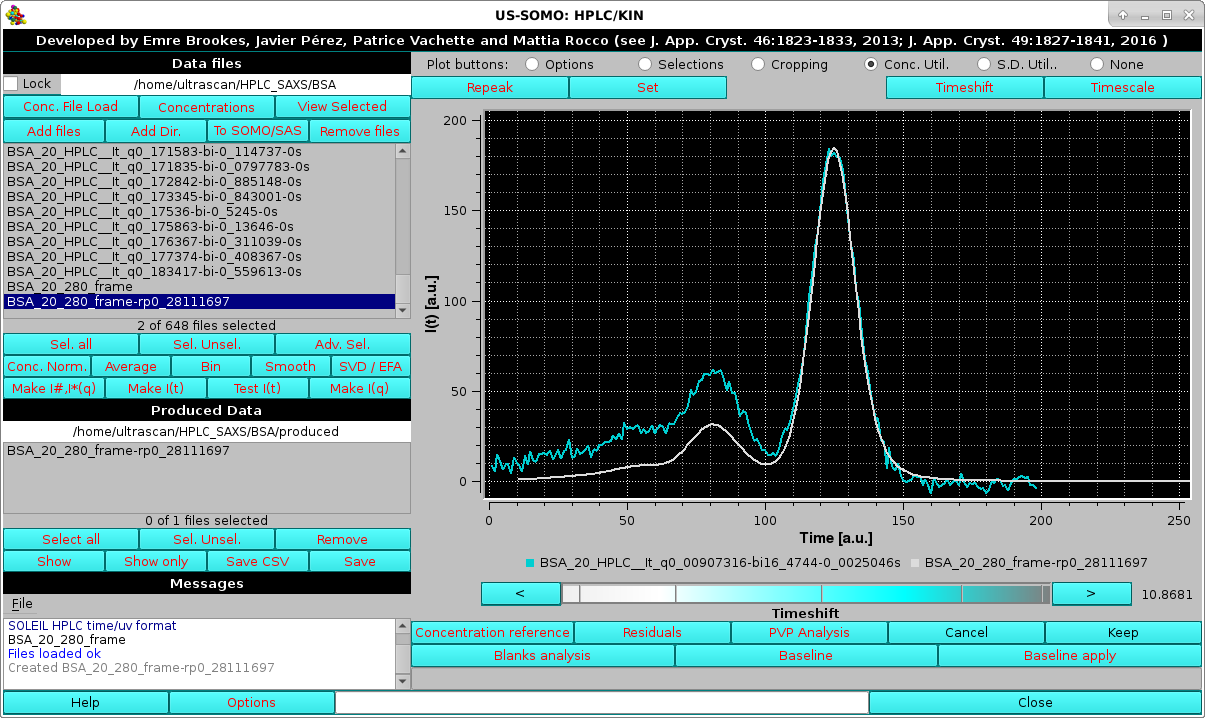This screenshot has height=718, width=1205.
Task: Click View Selected to plot chosen files
Action: point(342,106)
